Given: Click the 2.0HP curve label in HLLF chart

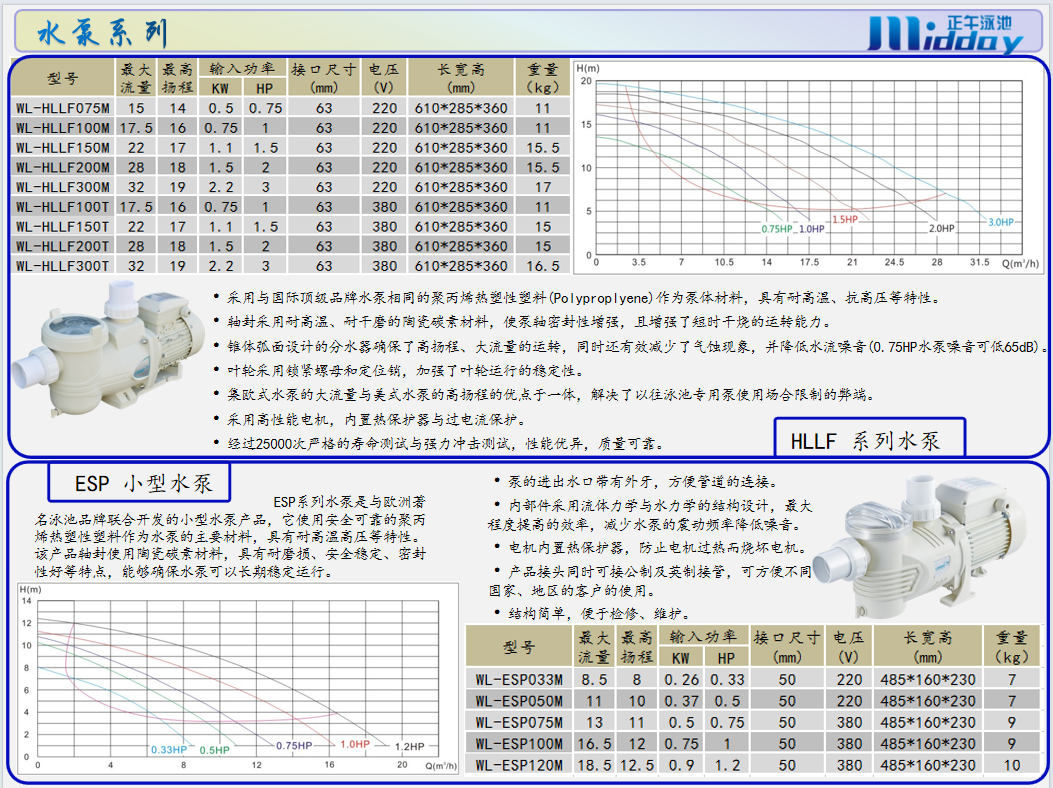Looking at the screenshot, I should 942,228.
